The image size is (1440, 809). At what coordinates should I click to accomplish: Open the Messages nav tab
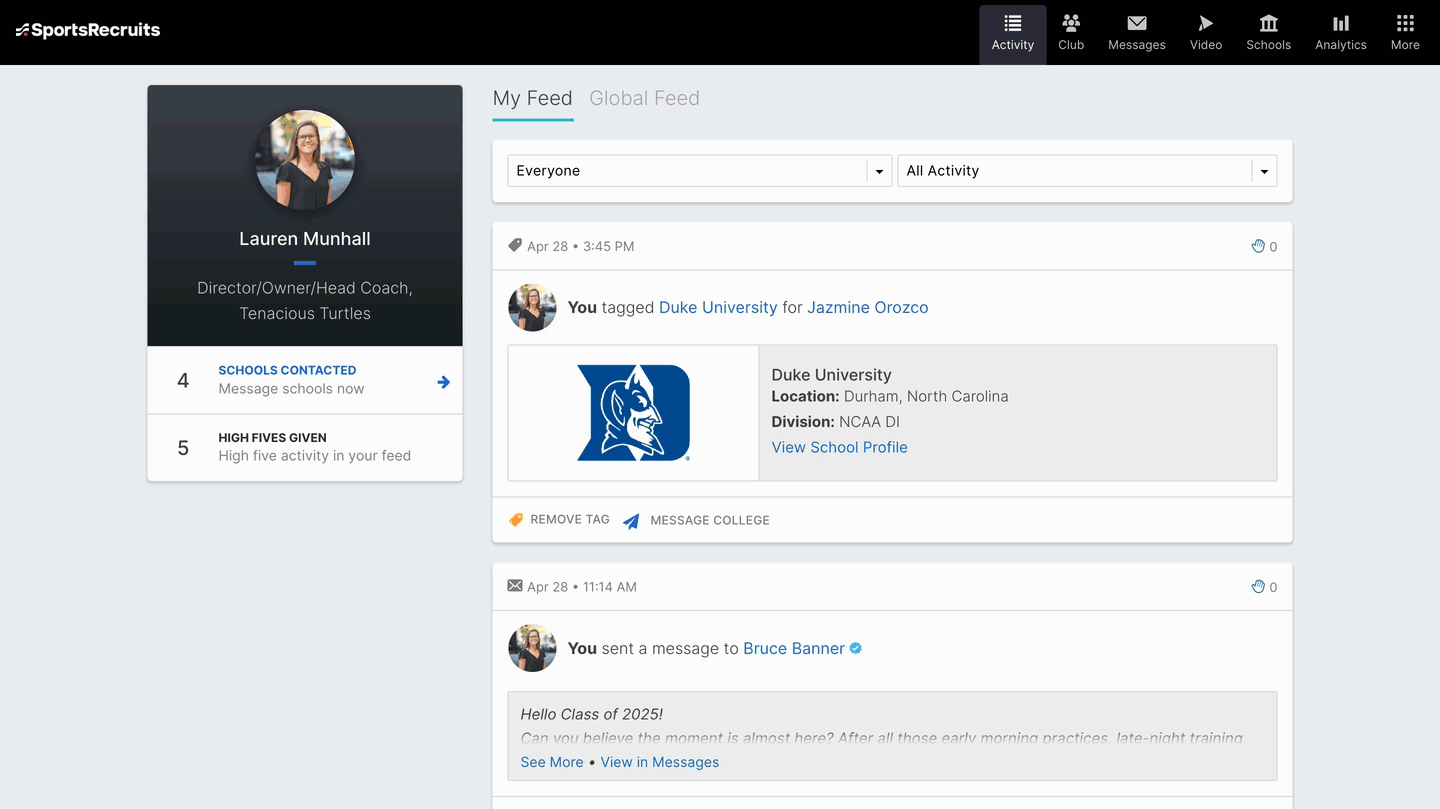coord(1137,33)
